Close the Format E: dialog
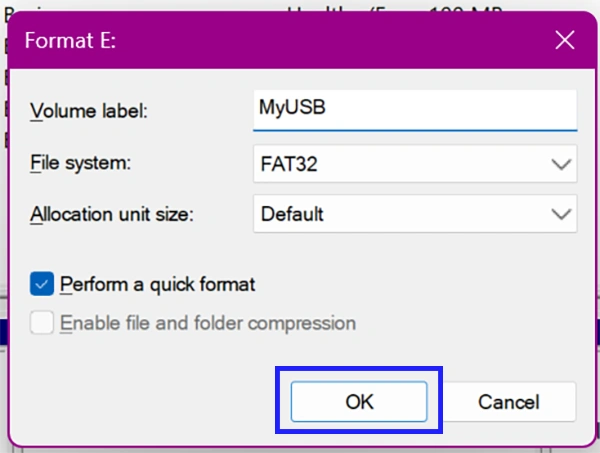The width and height of the screenshot is (600, 453). (x=565, y=40)
